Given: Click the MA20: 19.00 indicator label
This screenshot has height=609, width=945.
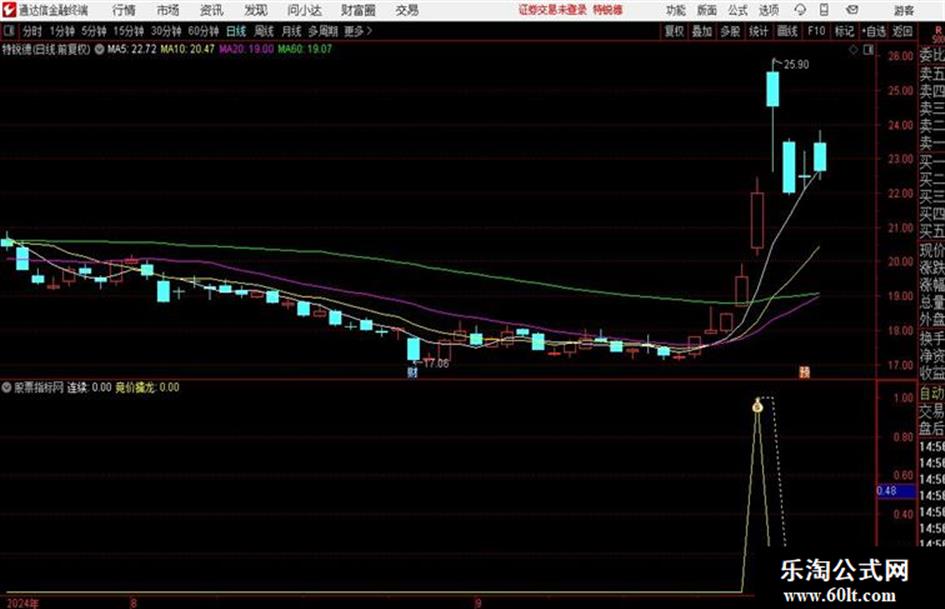Looking at the screenshot, I should coord(246,49).
